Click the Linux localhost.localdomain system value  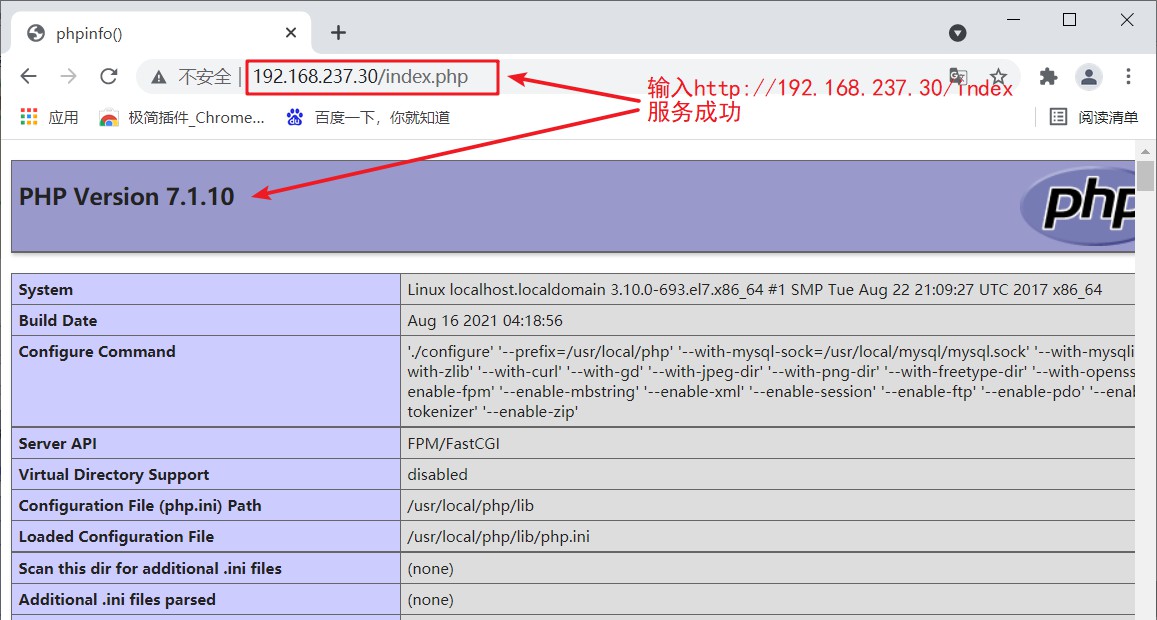pos(755,290)
